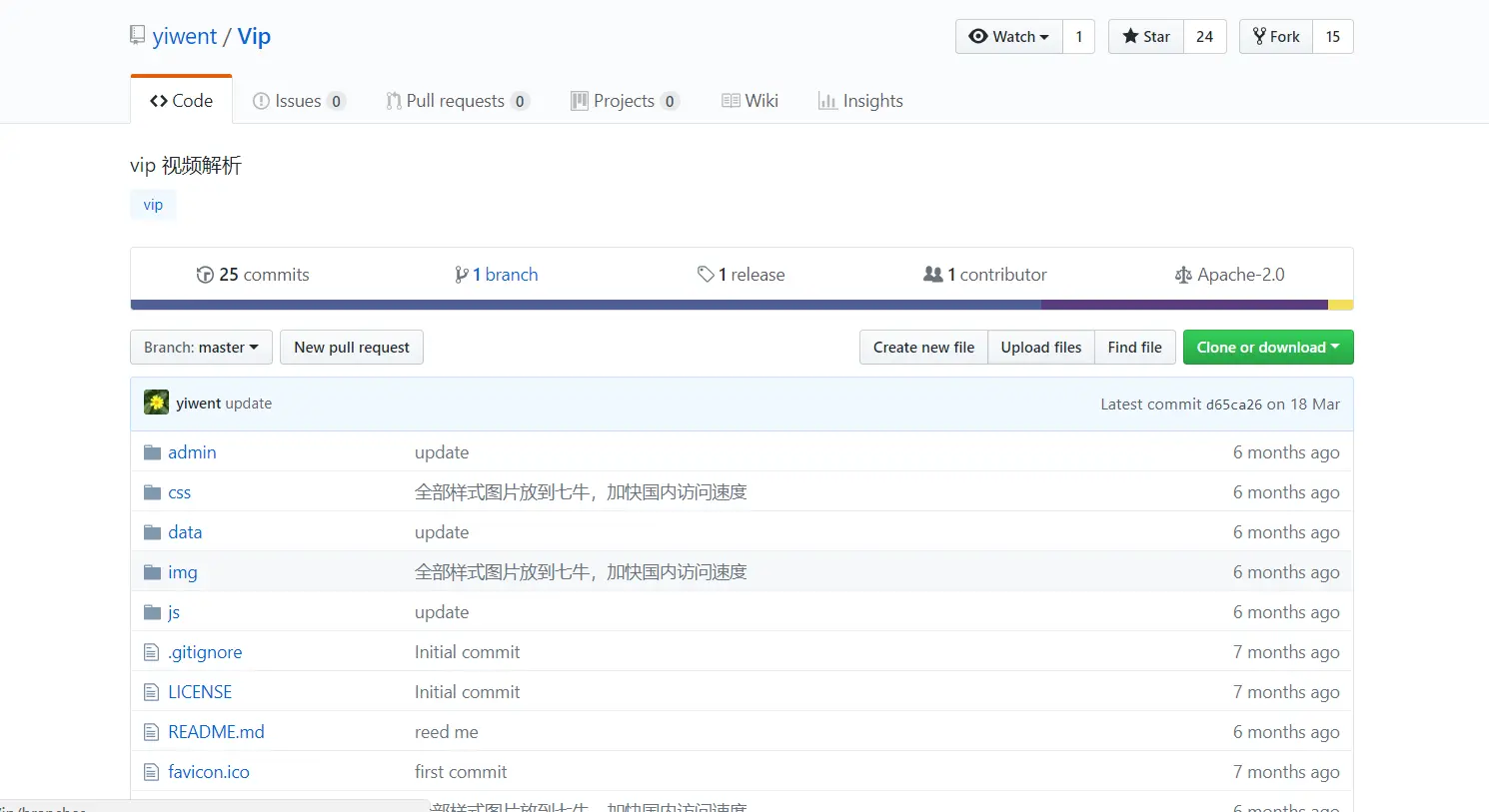The height and width of the screenshot is (812, 1489).
Task: Go to the Pull requests tab
Action: coord(458,101)
